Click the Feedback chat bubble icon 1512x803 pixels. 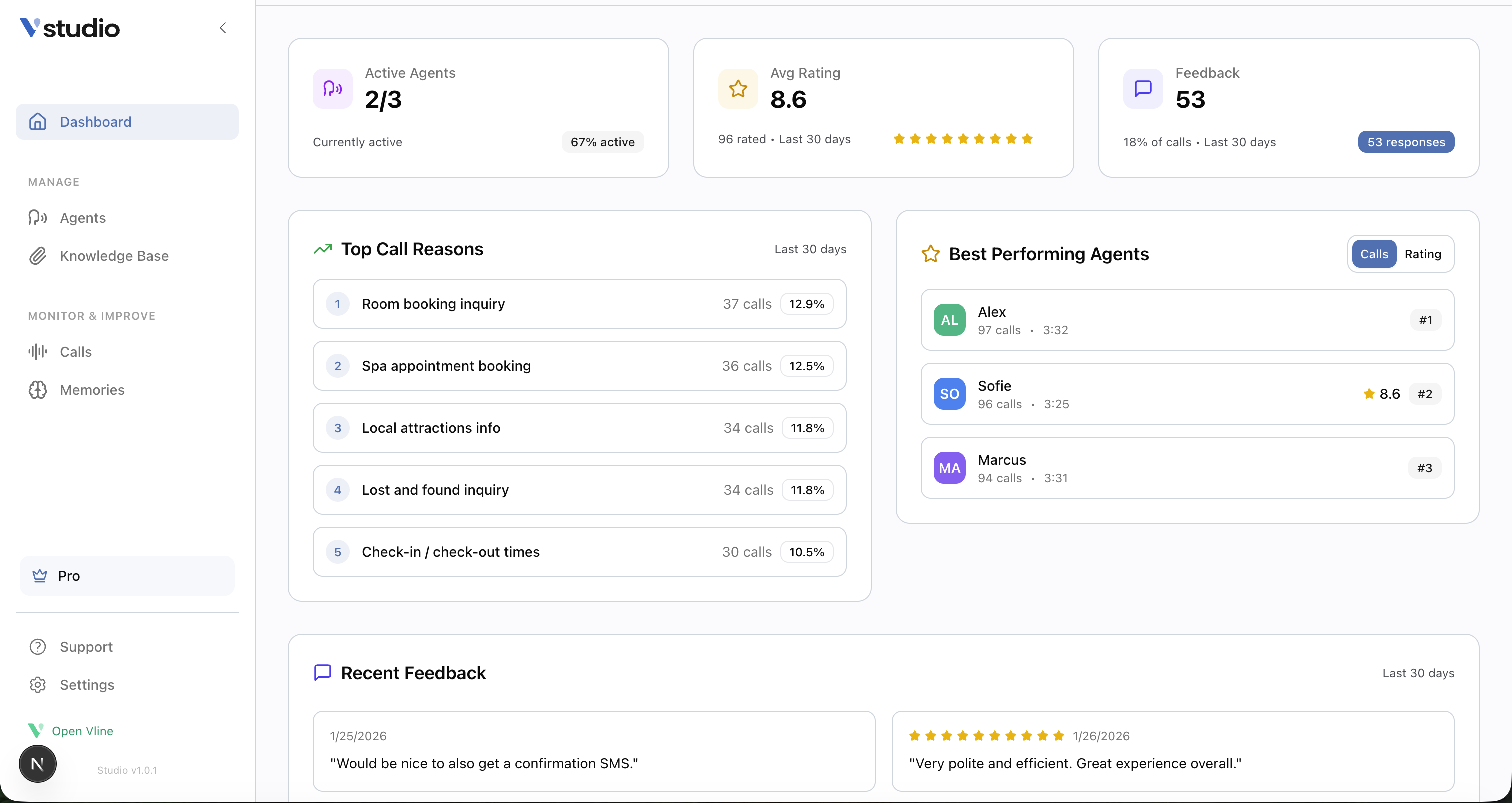1143,89
